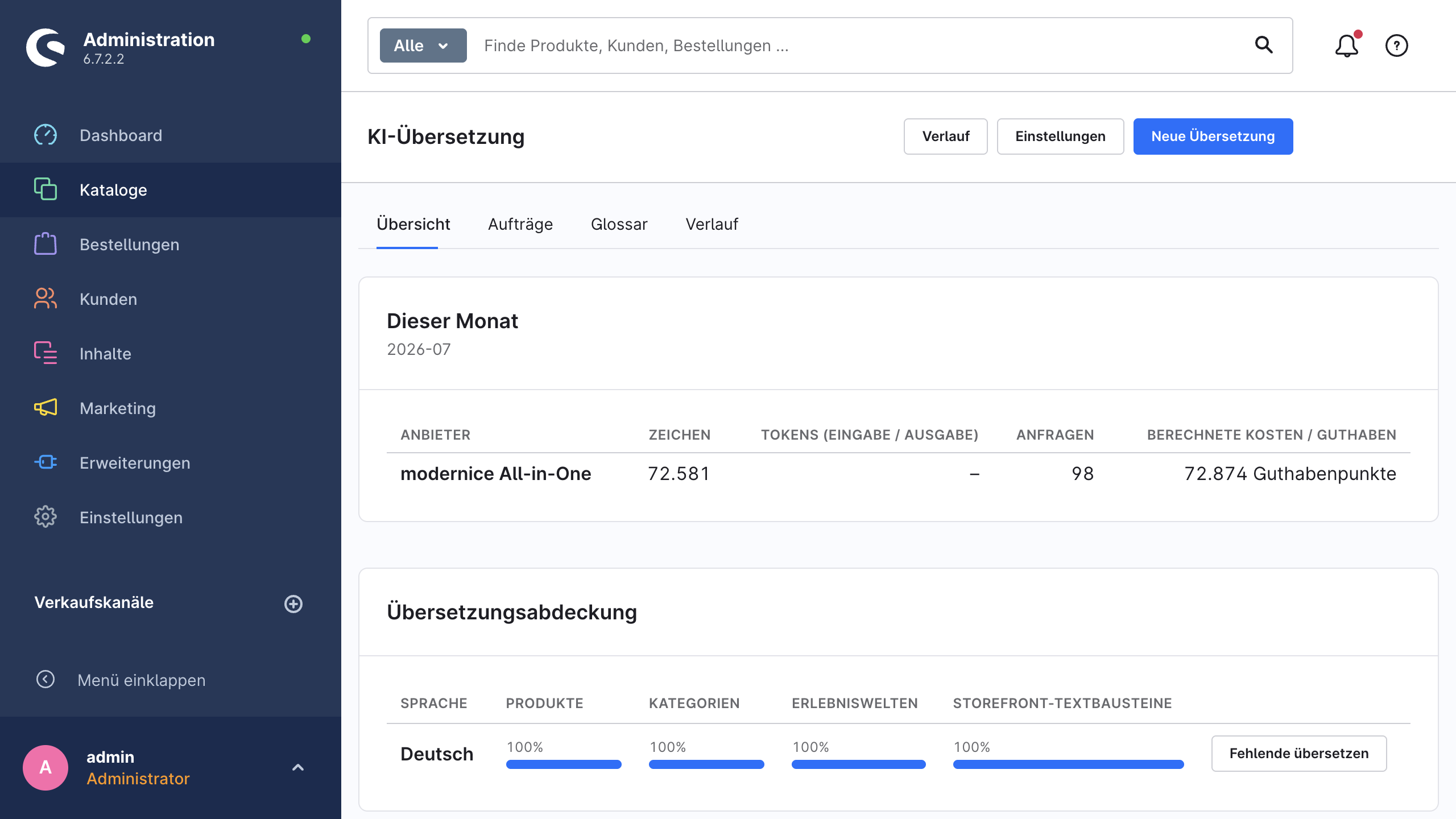This screenshot has width=1456, height=819.
Task: Click the Storefront-Textbausteine 100% progress bar
Action: pos(1069,764)
